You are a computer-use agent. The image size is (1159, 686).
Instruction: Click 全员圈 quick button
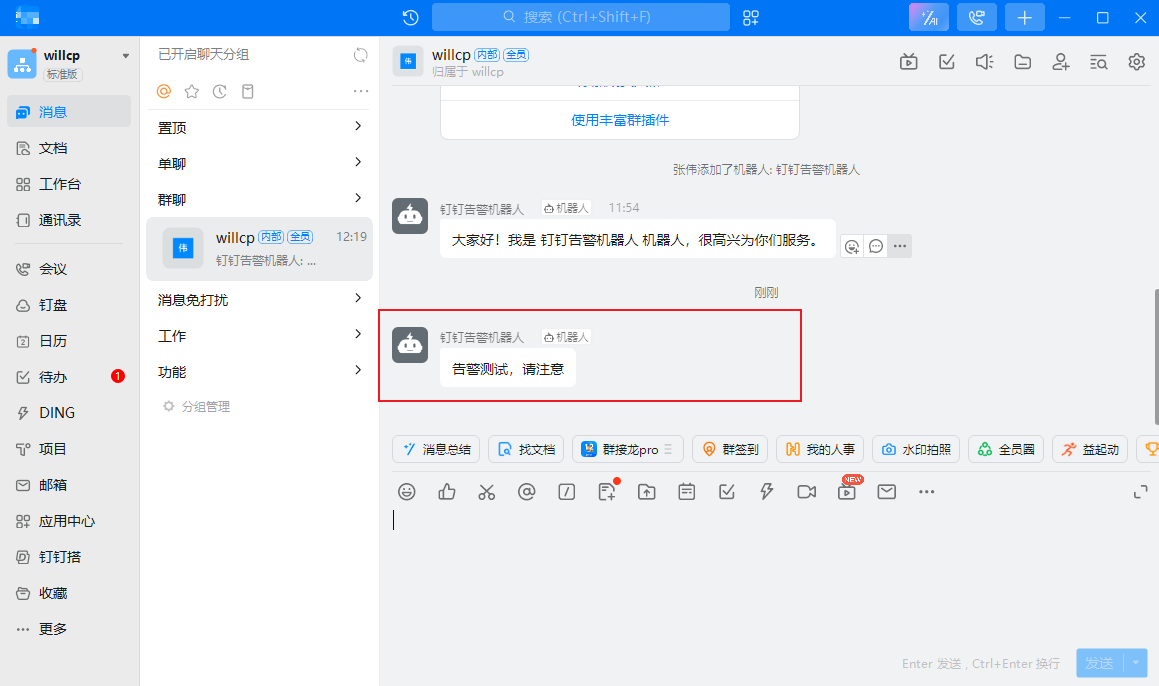coord(1006,449)
